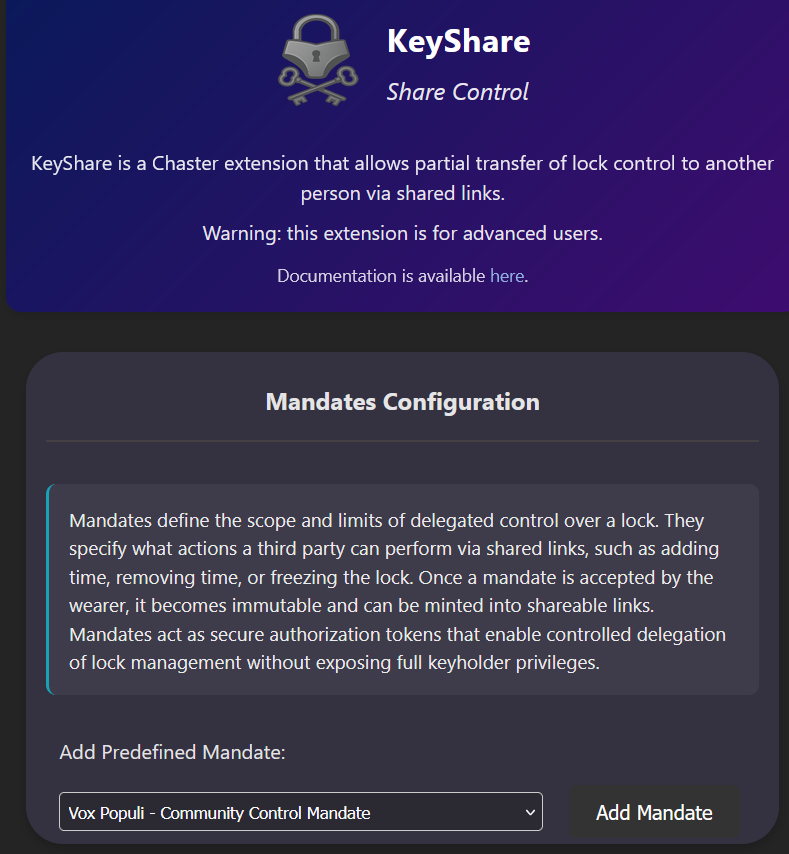Open the documentation via the here link

[506, 276]
